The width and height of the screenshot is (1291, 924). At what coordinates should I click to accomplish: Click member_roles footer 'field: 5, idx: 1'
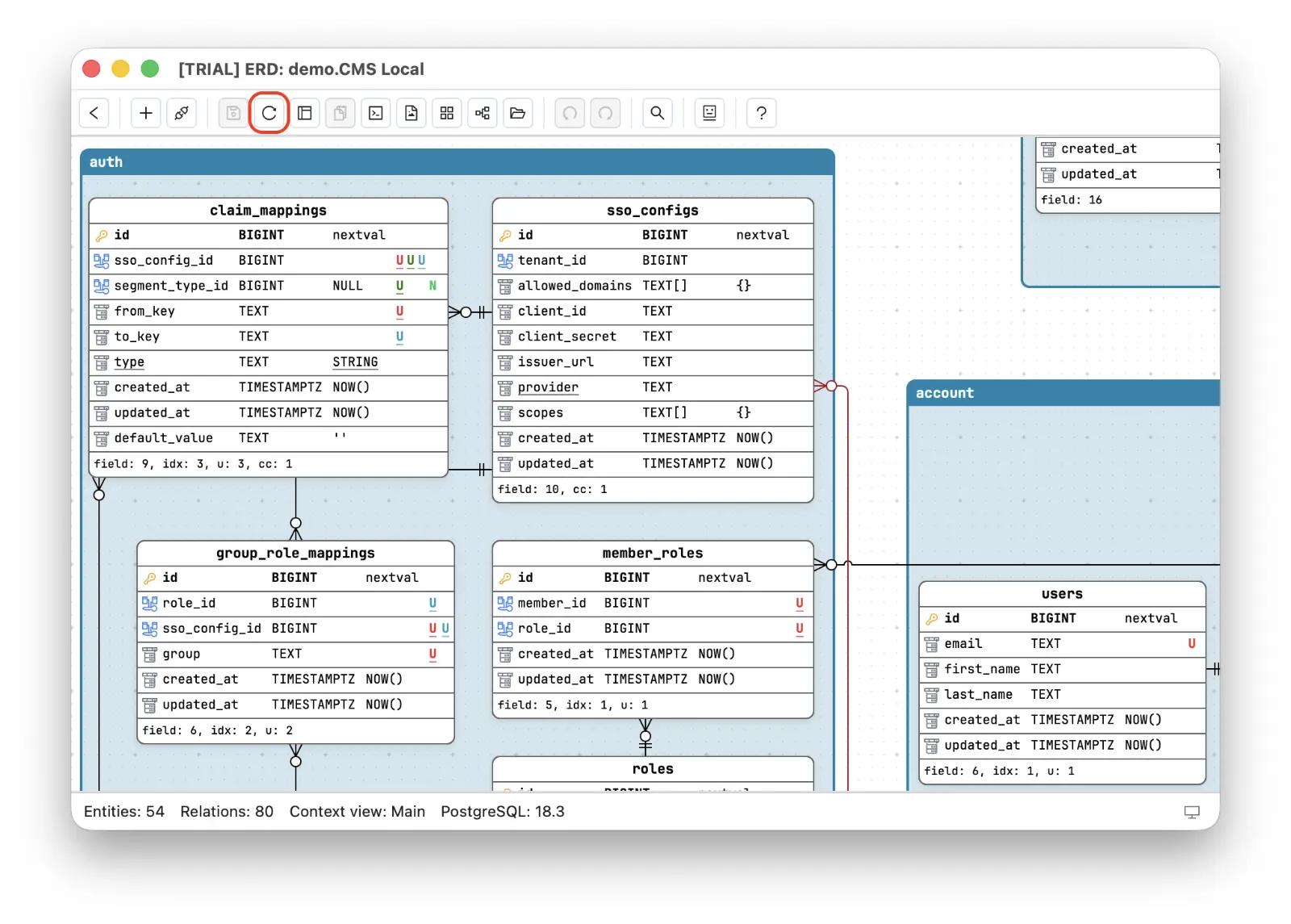[x=573, y=705]
